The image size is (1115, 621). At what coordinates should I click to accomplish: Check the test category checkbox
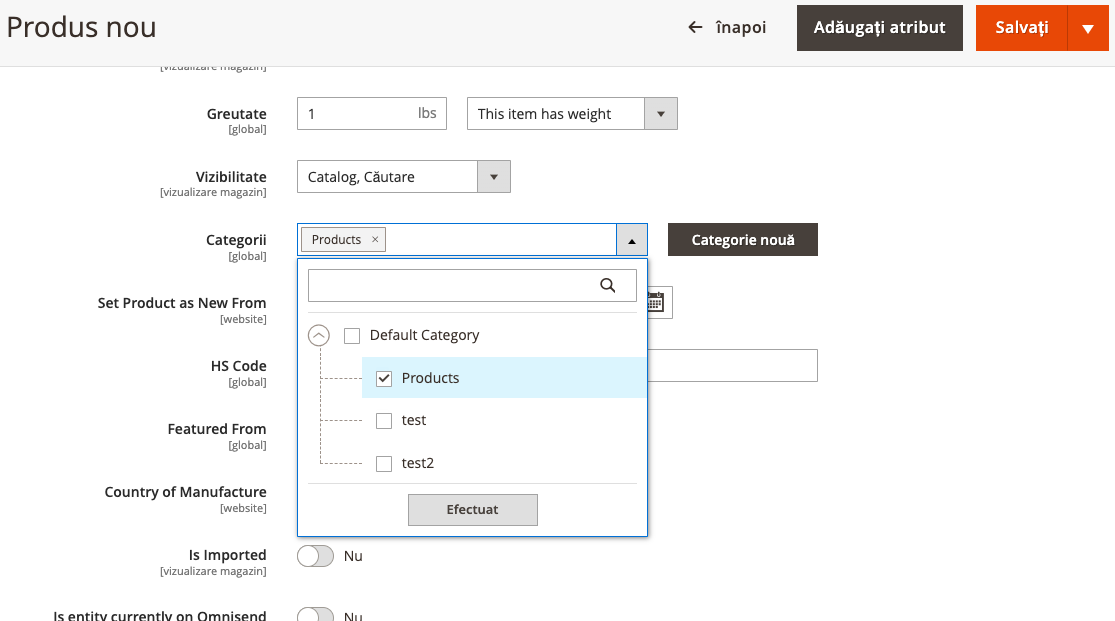(384, 421)
